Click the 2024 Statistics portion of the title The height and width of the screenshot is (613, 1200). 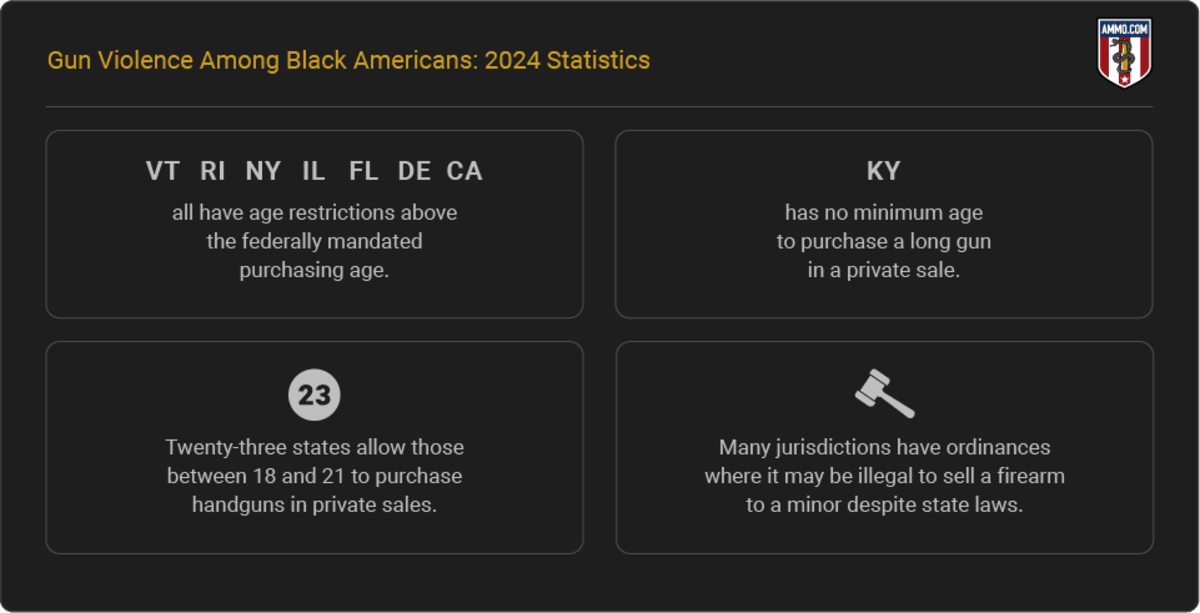567,60
